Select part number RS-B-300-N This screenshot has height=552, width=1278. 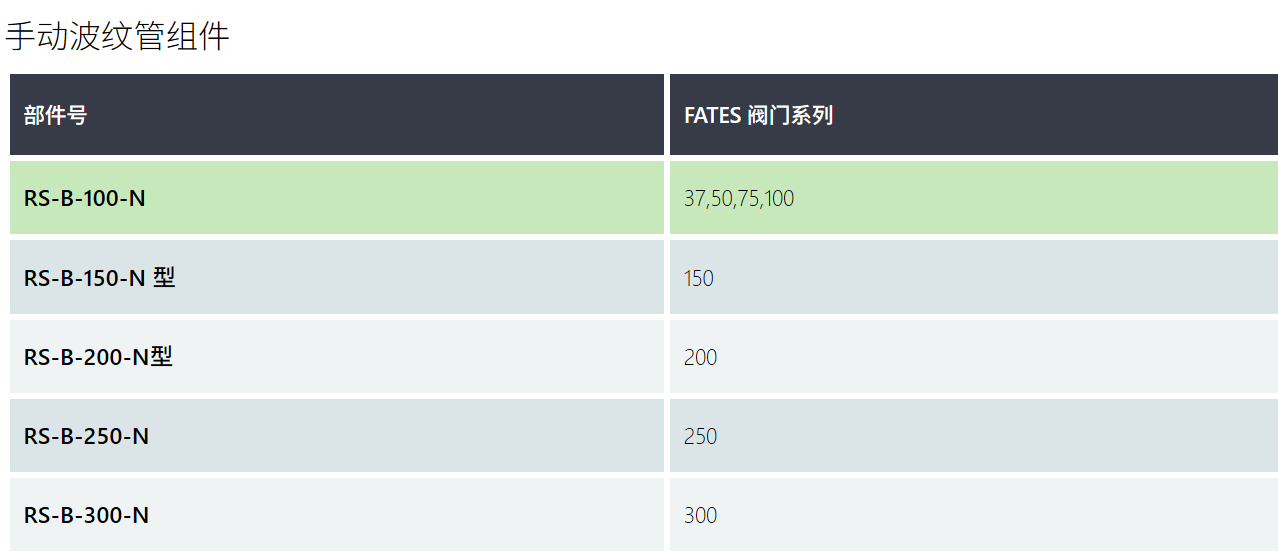(87, 515)
